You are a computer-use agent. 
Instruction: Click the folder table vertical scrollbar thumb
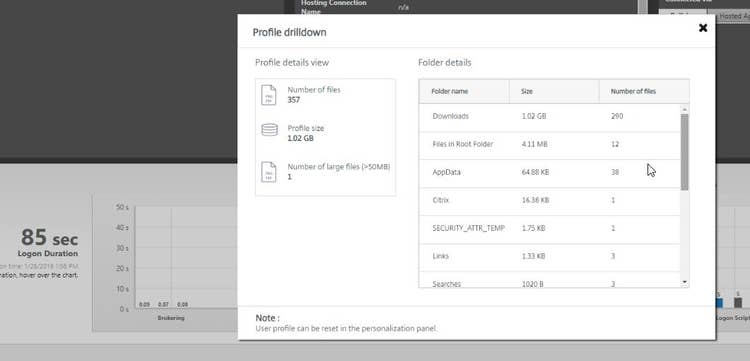click(x=684, y=152)
